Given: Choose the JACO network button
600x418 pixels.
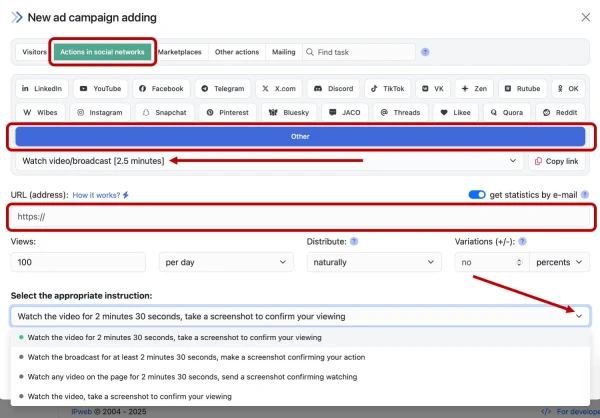Looking at the screenshot, I should point(345,113).
